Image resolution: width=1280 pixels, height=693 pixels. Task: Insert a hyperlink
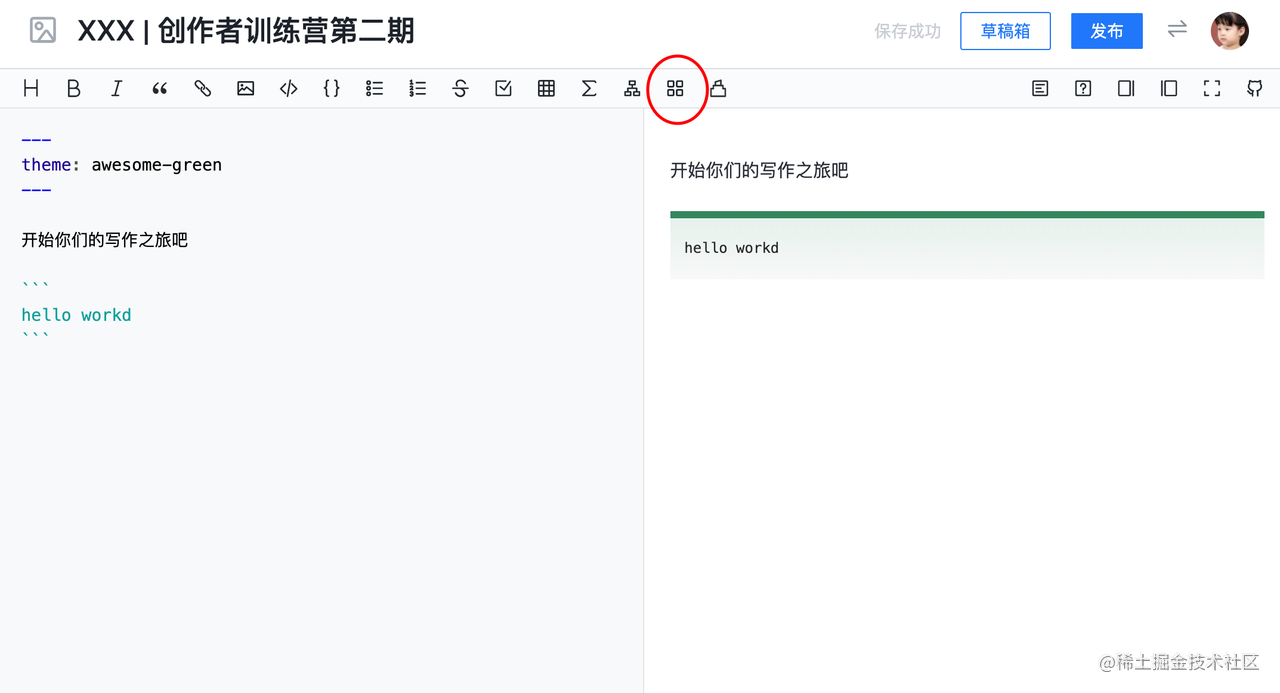tap(203, 89)
